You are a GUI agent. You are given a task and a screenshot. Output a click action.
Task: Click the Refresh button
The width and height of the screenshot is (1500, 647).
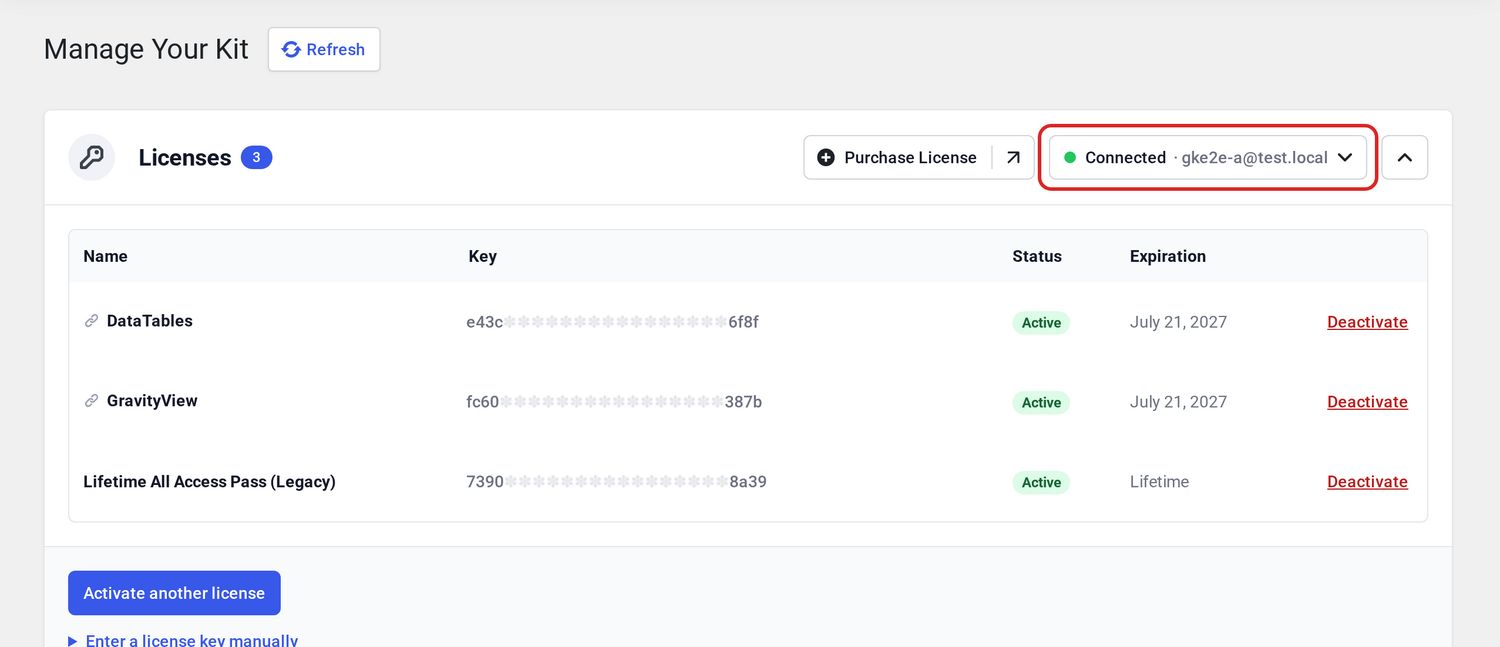click(324, 49)
